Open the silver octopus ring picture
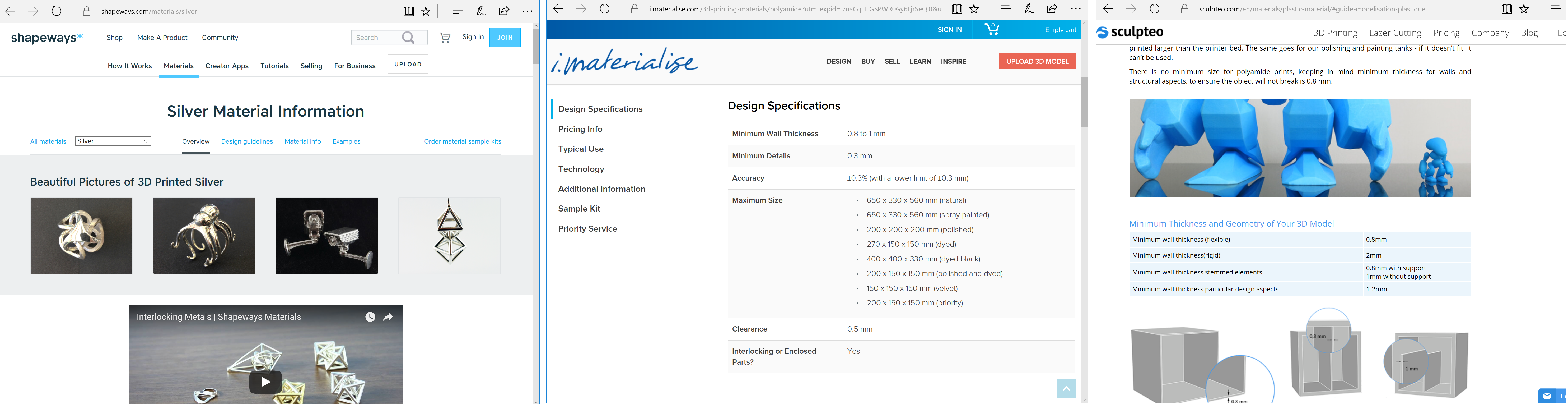 pos(204,235)
